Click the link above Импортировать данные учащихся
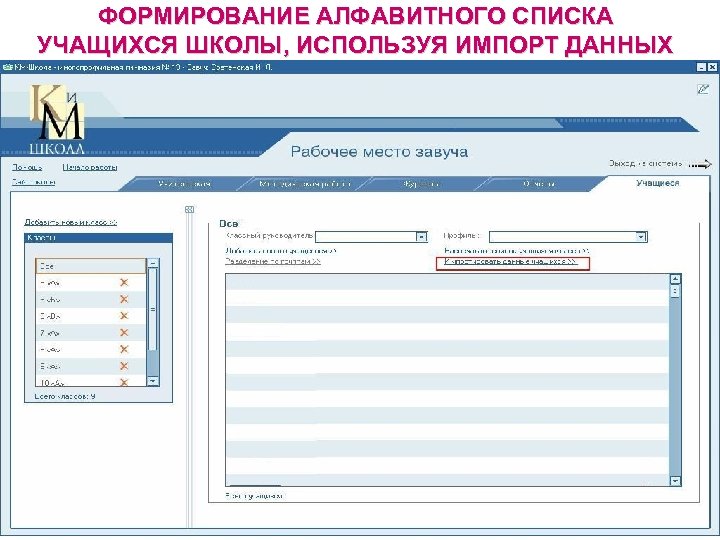Screen dimensions: 720x540 517,251
